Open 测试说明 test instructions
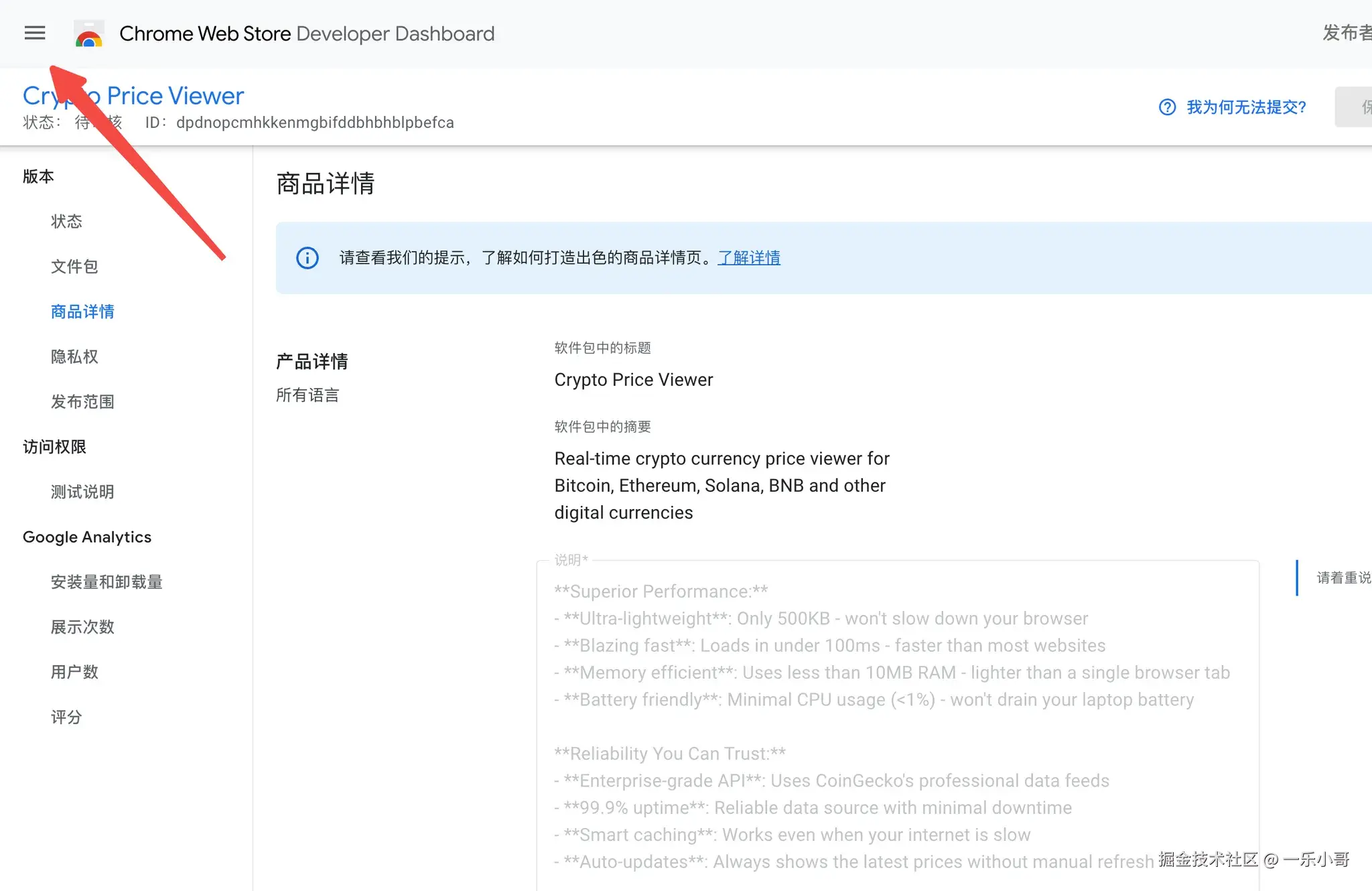This screenshot has width=1372, height=891. (82, 492)
